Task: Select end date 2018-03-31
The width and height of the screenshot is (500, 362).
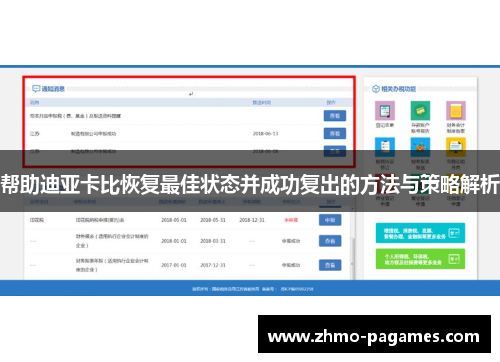Action: 213,241
